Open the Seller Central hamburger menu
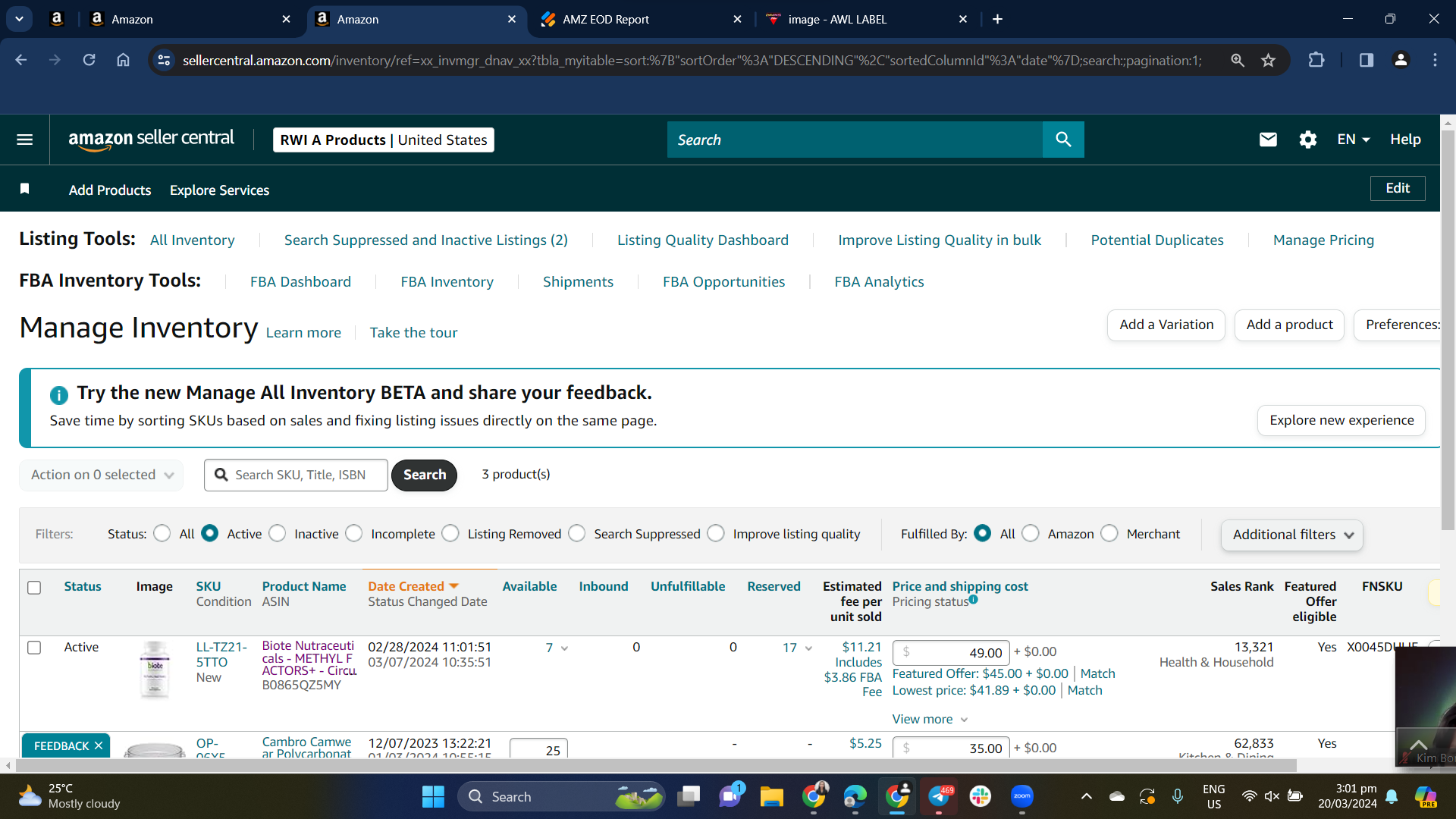The image size is (1456, 819). [x=24, y=140]
